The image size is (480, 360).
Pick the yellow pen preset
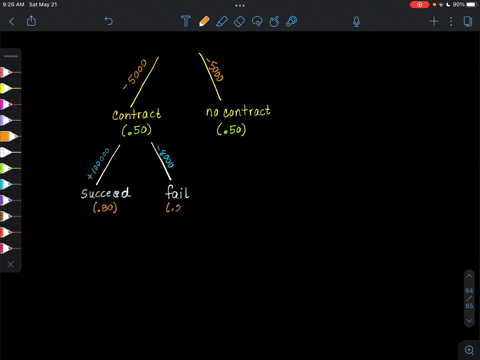click(x=10, y=88)
